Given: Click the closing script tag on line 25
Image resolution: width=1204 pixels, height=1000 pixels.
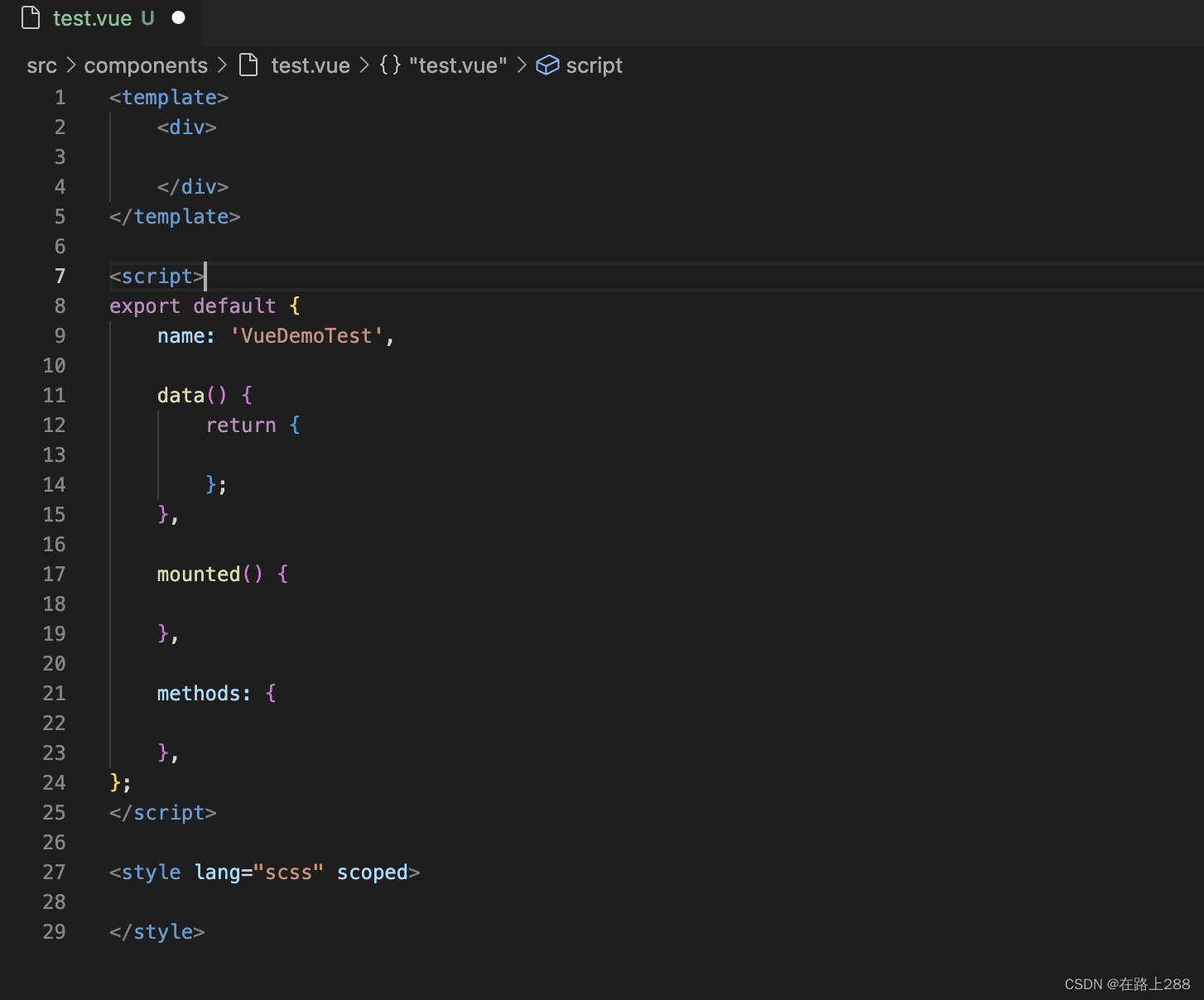Looking at the screenshot, I should pyautogui.click(x=163, y=813).
